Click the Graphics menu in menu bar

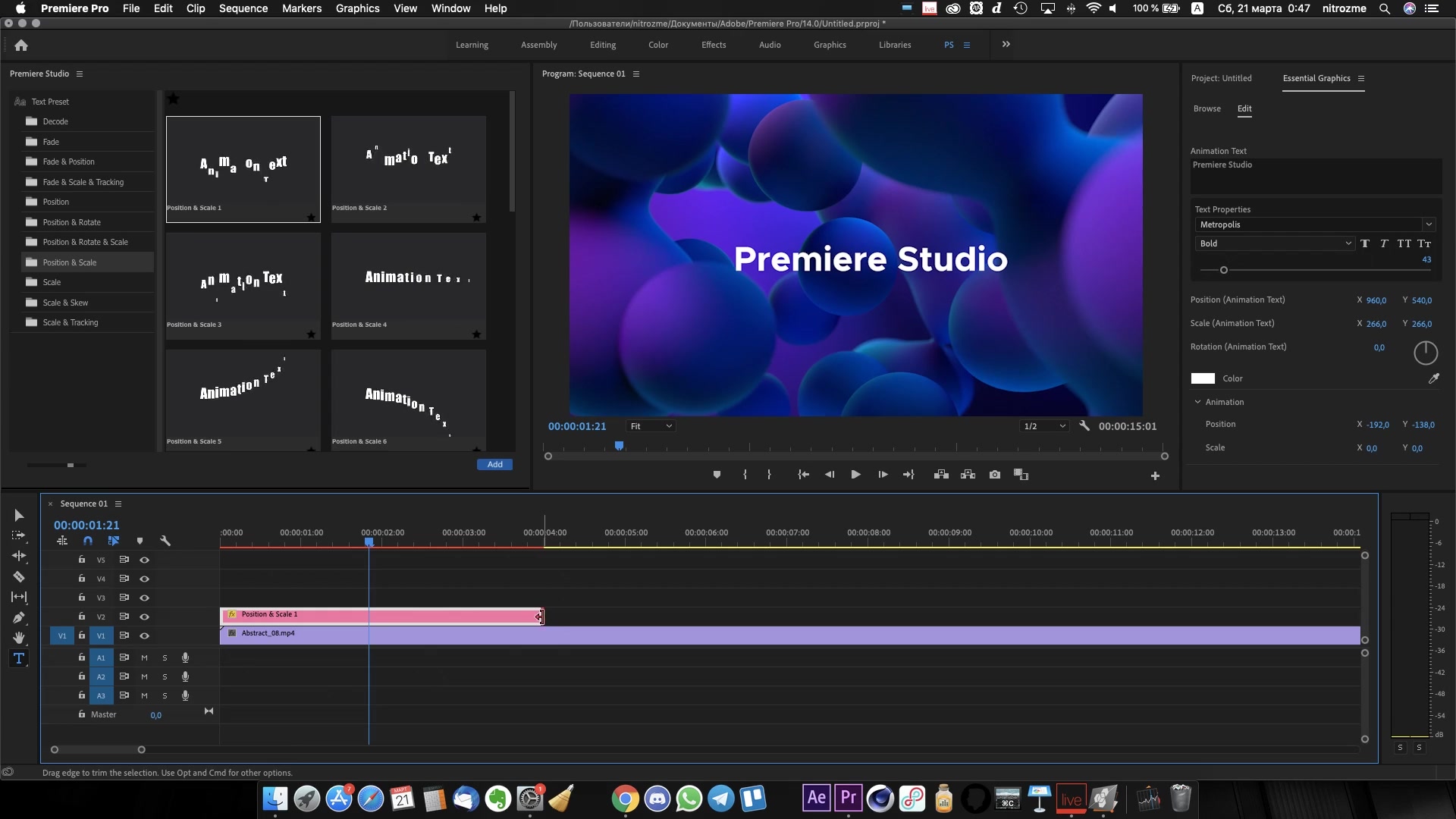coord(357,8)
